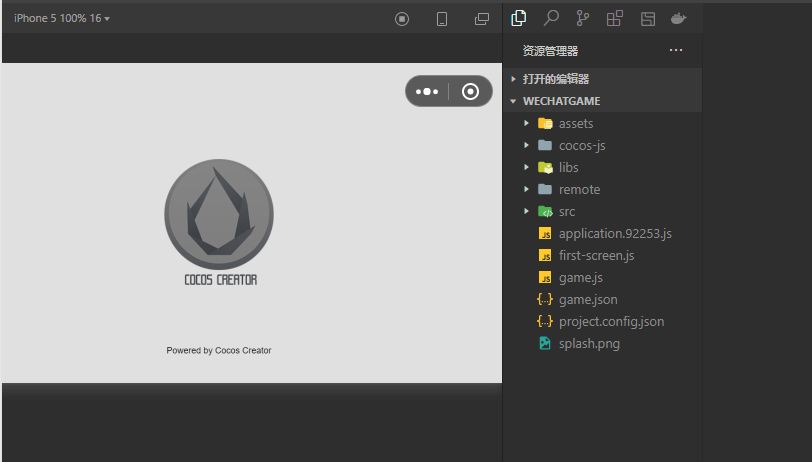The width and height of the screenshot is (812, 462).
Task: Click the braces icon of game.json
Action: coord(545,299)
